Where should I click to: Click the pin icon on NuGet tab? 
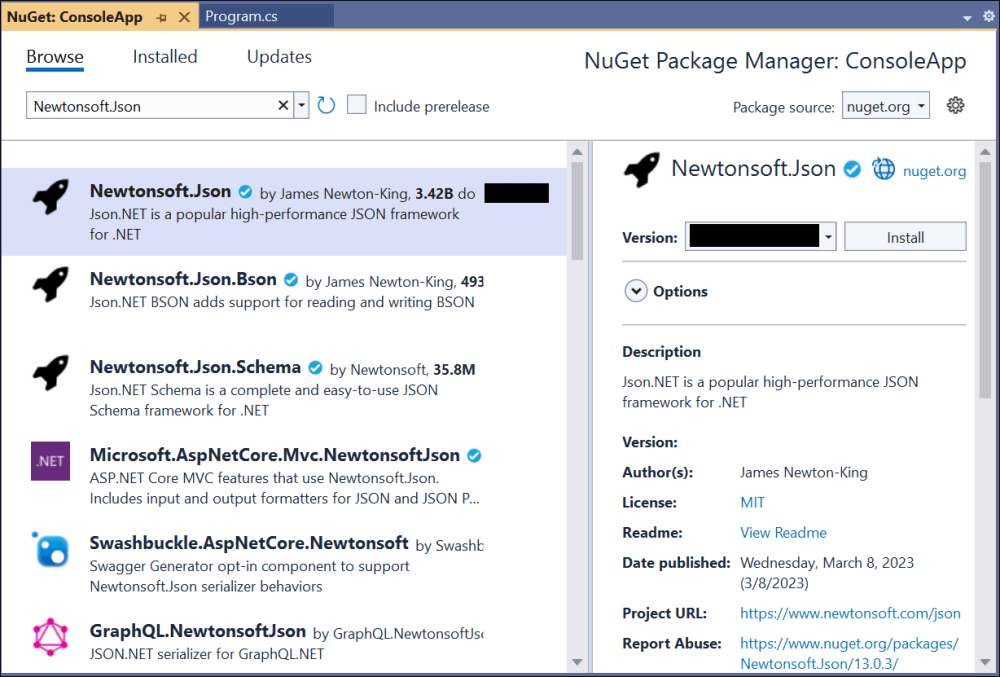tap(162, 18)
